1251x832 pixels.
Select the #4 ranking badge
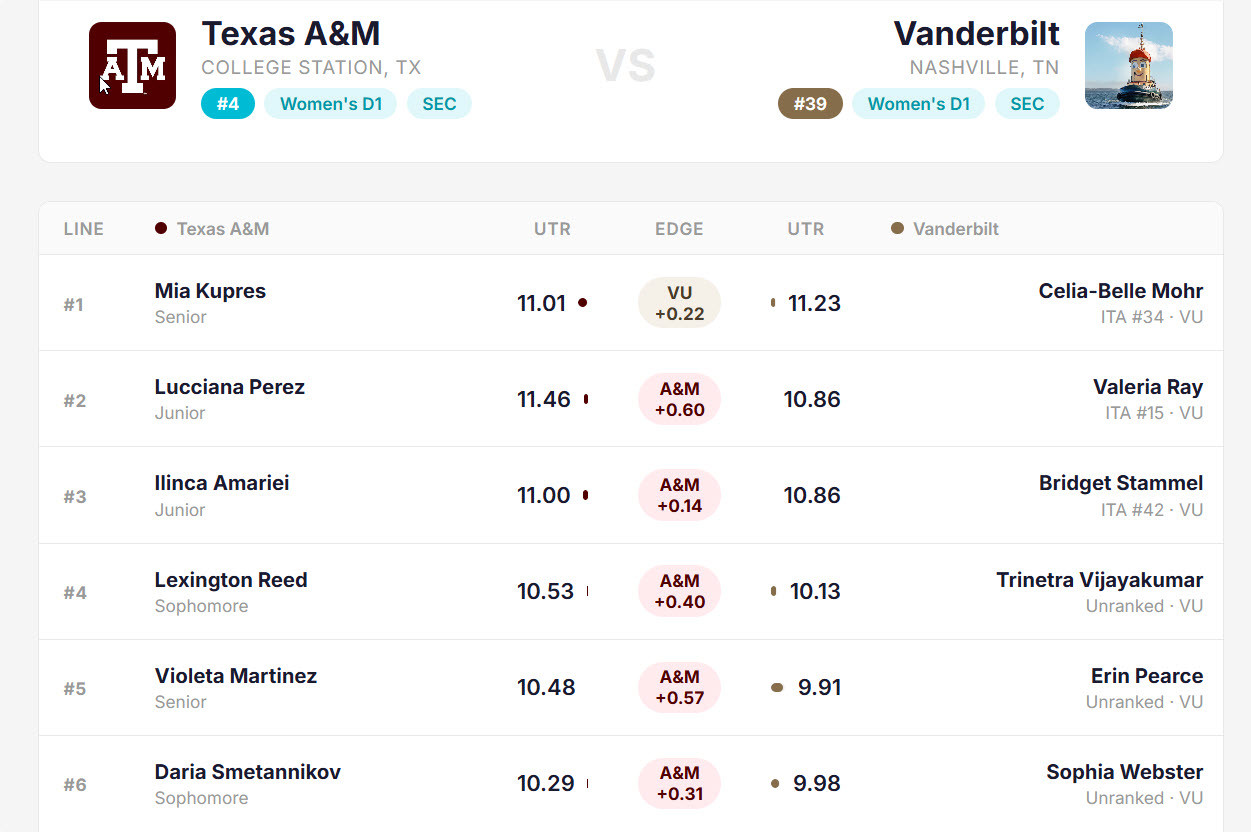pyautogui.click(x=228, y=104)
